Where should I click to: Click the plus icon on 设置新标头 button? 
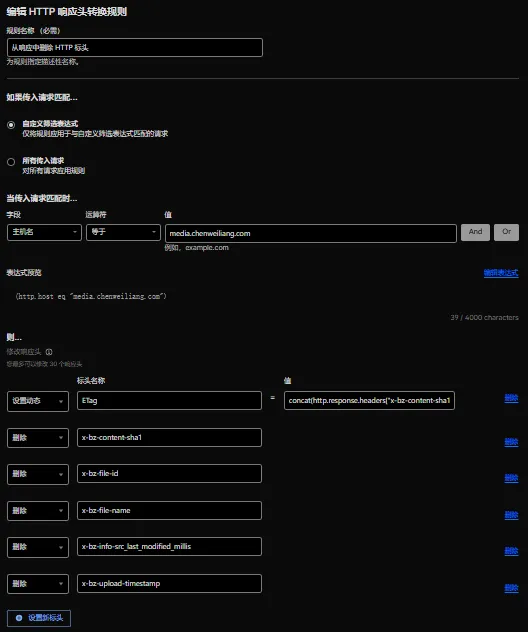[19, 617]
